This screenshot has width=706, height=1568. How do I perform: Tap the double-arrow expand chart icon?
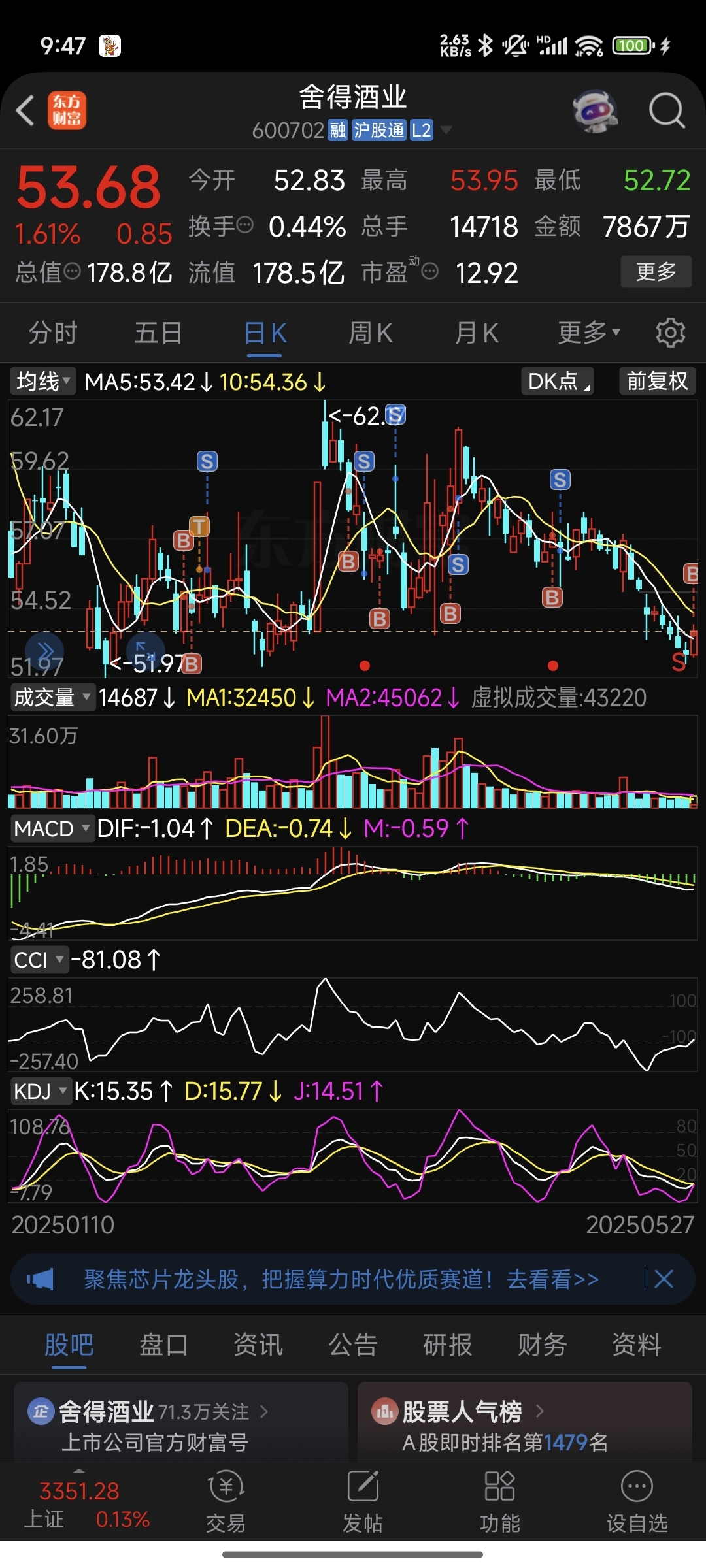point(44,651)
